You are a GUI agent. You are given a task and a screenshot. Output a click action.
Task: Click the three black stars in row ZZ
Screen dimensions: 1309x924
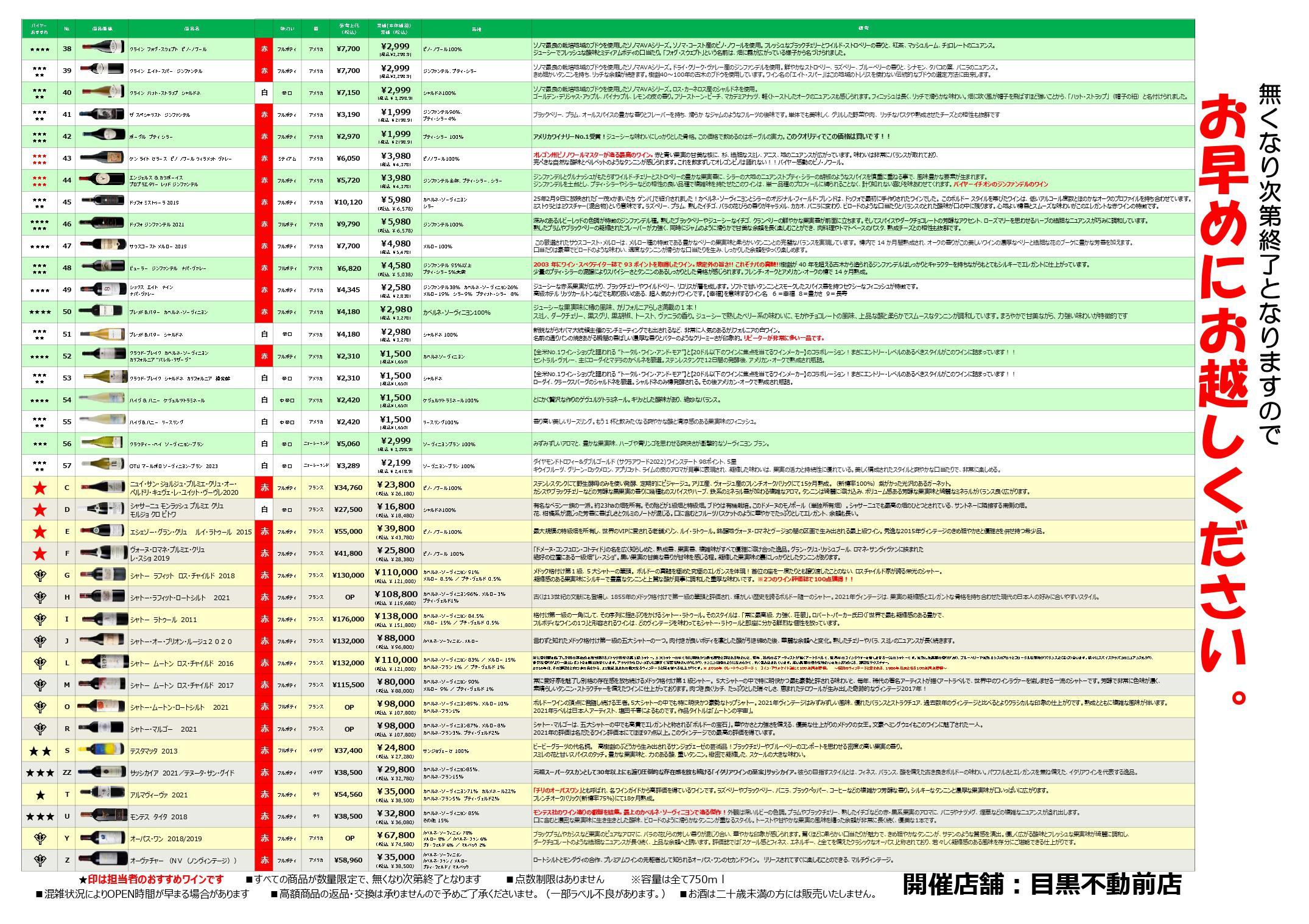tap(40, 773)
